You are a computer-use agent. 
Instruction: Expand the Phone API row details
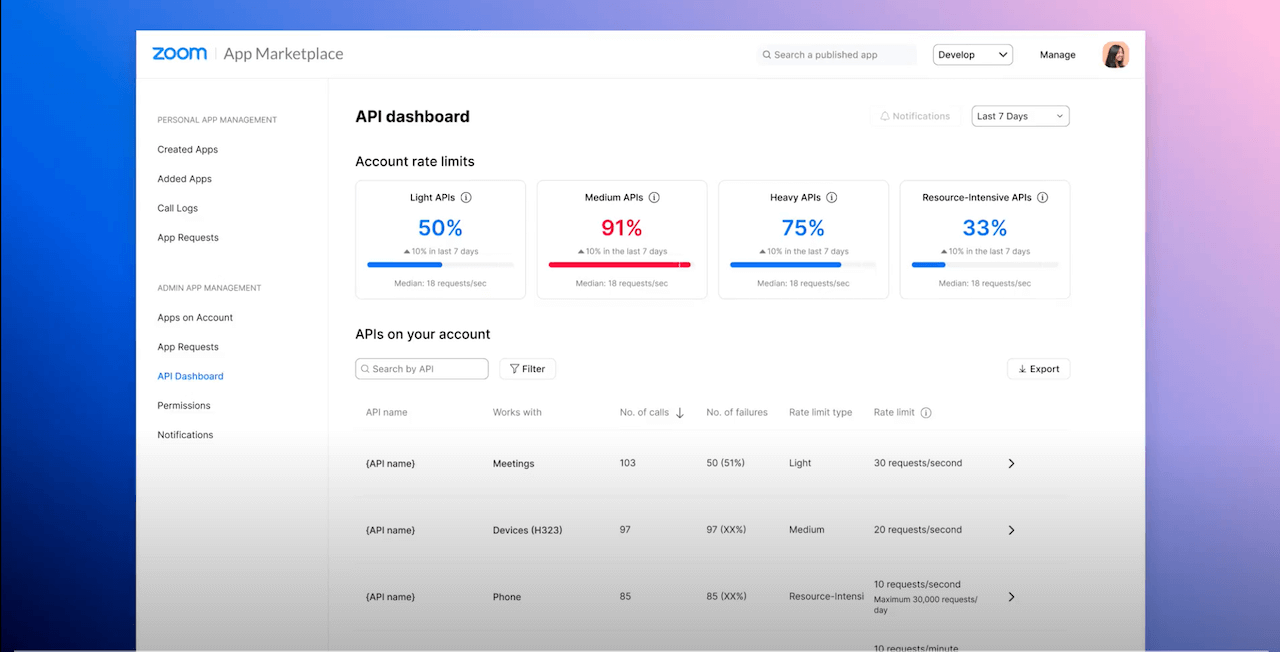[1011, 596]
